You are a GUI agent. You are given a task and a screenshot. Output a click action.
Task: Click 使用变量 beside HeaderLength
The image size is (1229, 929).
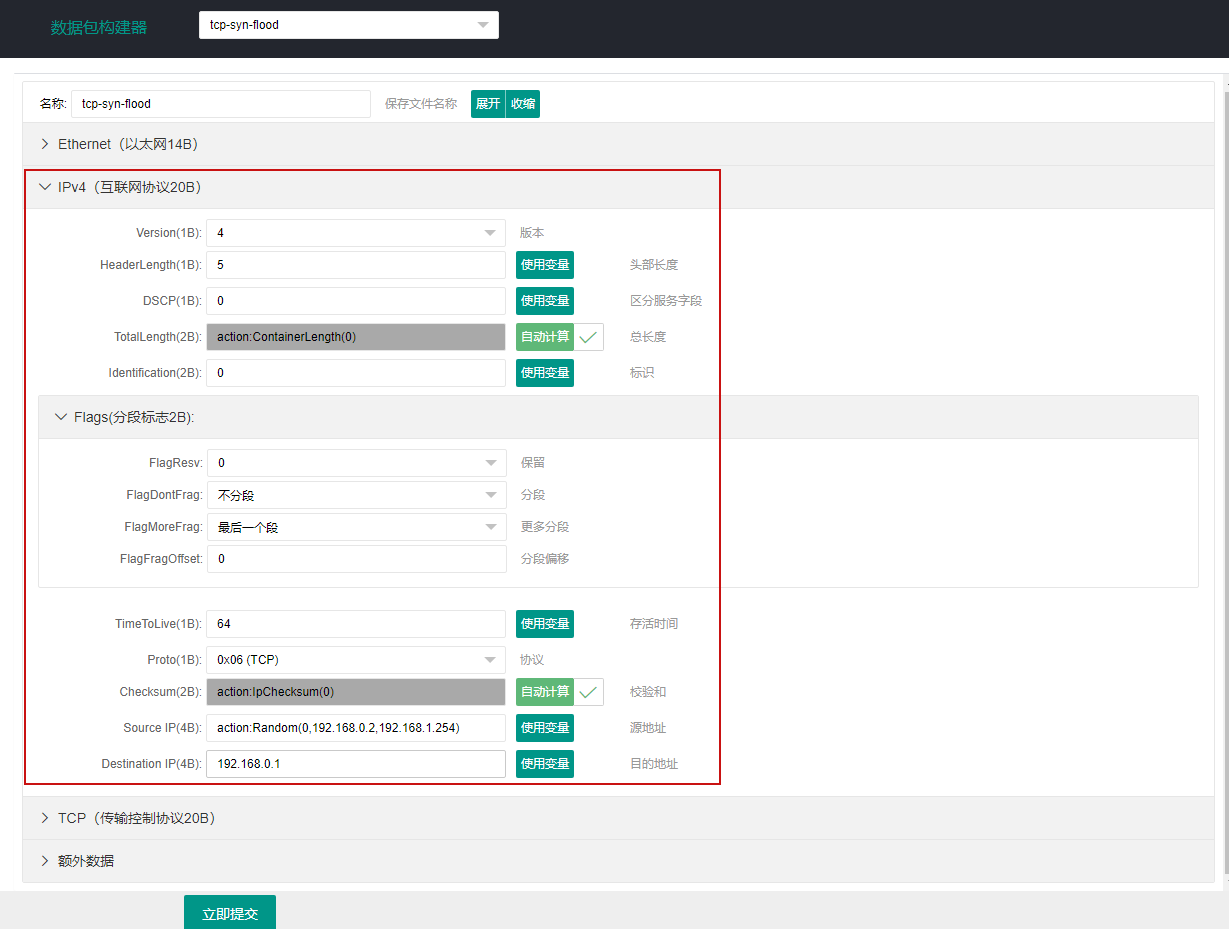[x=545, y=265]
